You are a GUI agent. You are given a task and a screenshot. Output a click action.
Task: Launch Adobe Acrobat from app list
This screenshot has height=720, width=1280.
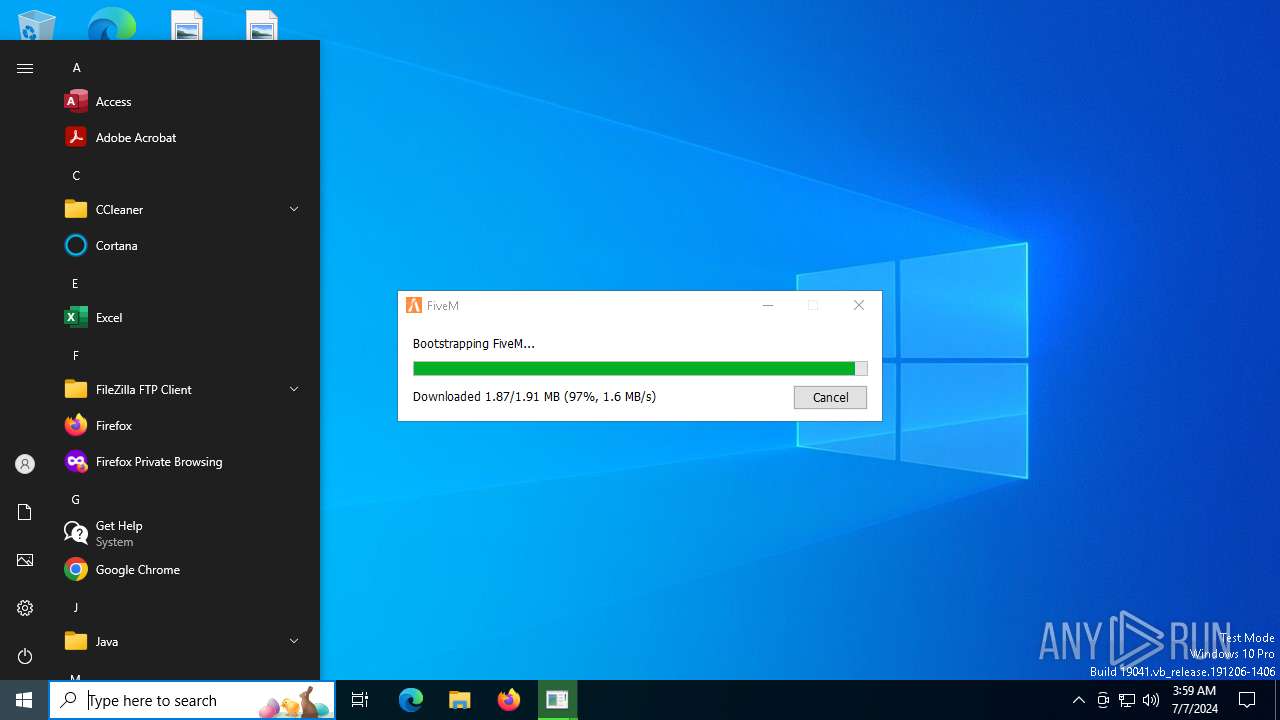(x=184, y=137)
